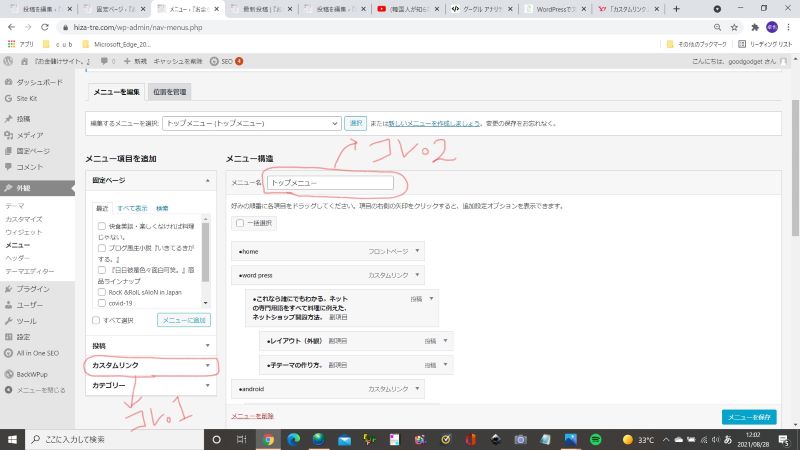This screenshot has width=800, height=450.
Task: Switch to the メニューを編集 tab
Action: pos(116,92)
